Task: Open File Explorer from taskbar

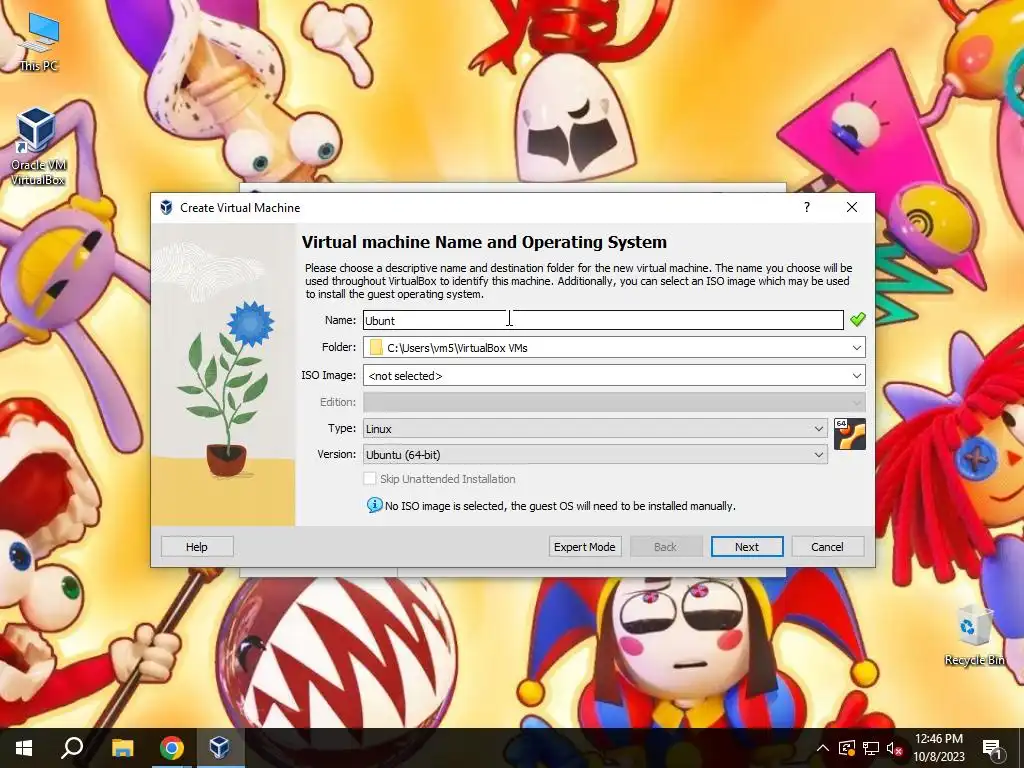Action: (x=122, y=748)
